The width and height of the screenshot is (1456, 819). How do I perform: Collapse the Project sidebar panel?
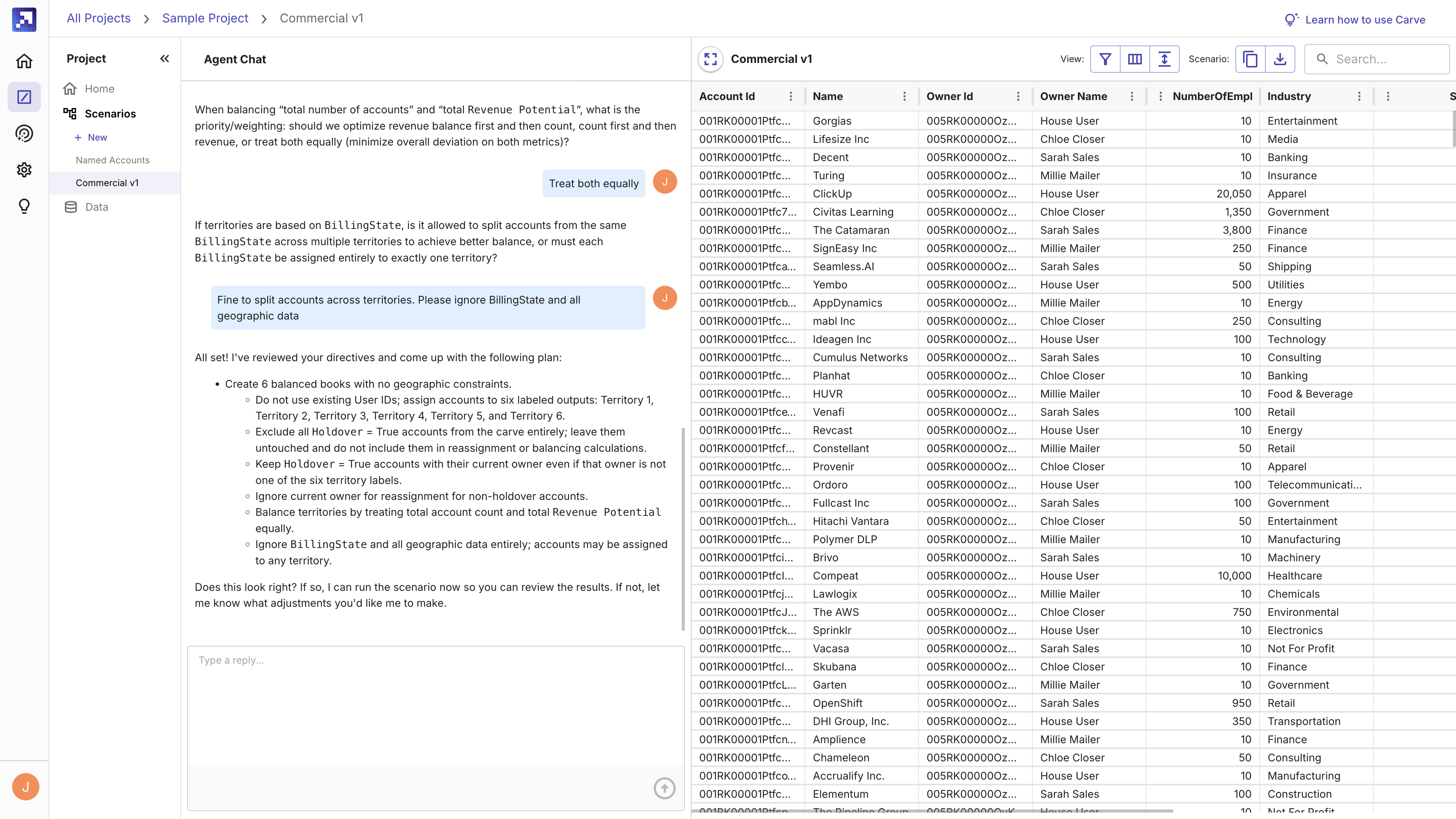tap(164, 58)
